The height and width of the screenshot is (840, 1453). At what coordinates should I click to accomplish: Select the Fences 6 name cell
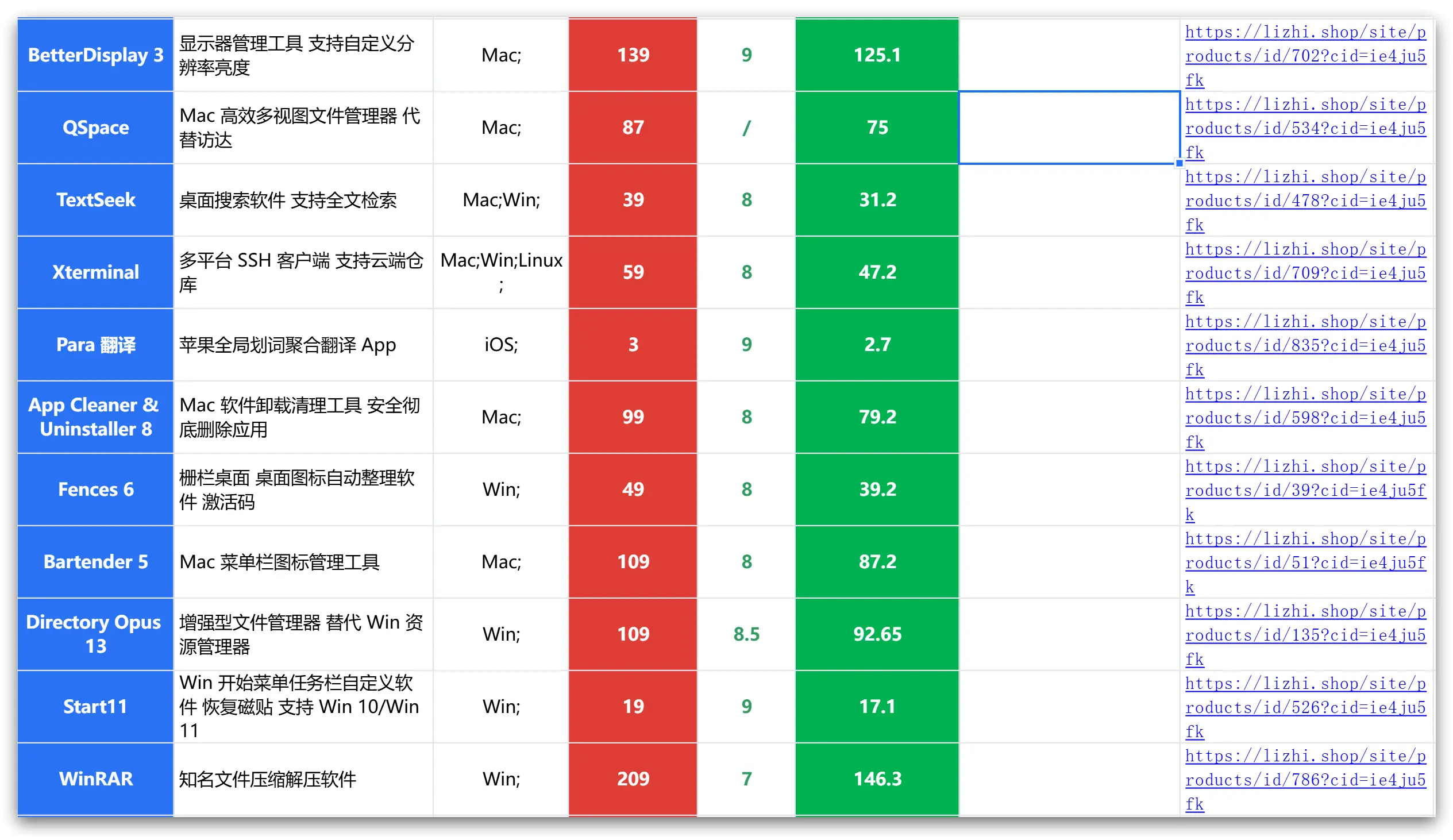[96, 490]
